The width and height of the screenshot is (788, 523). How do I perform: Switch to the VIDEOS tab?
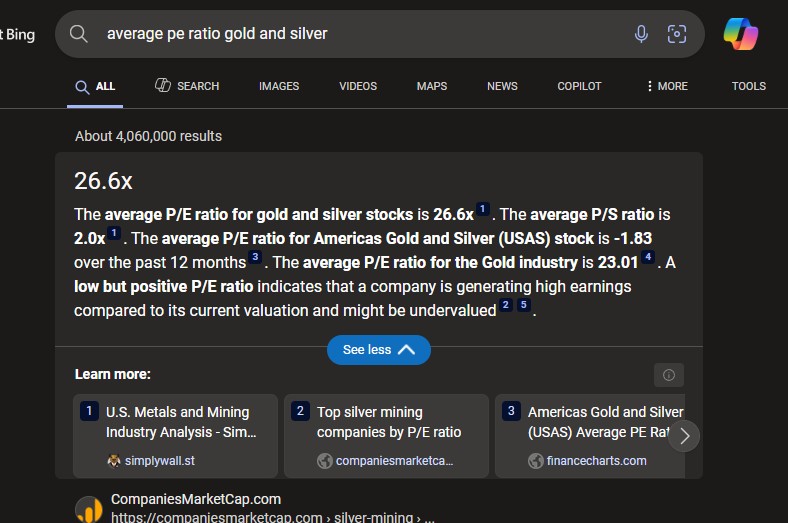click(358, 86)
